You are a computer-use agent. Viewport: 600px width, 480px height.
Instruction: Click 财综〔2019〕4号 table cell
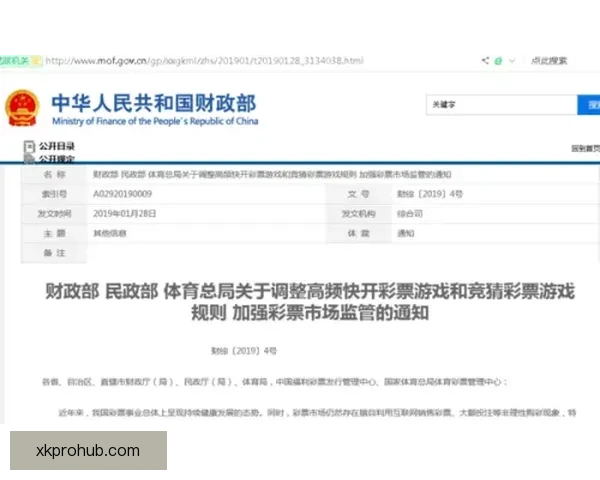click(x=430, y=194)
